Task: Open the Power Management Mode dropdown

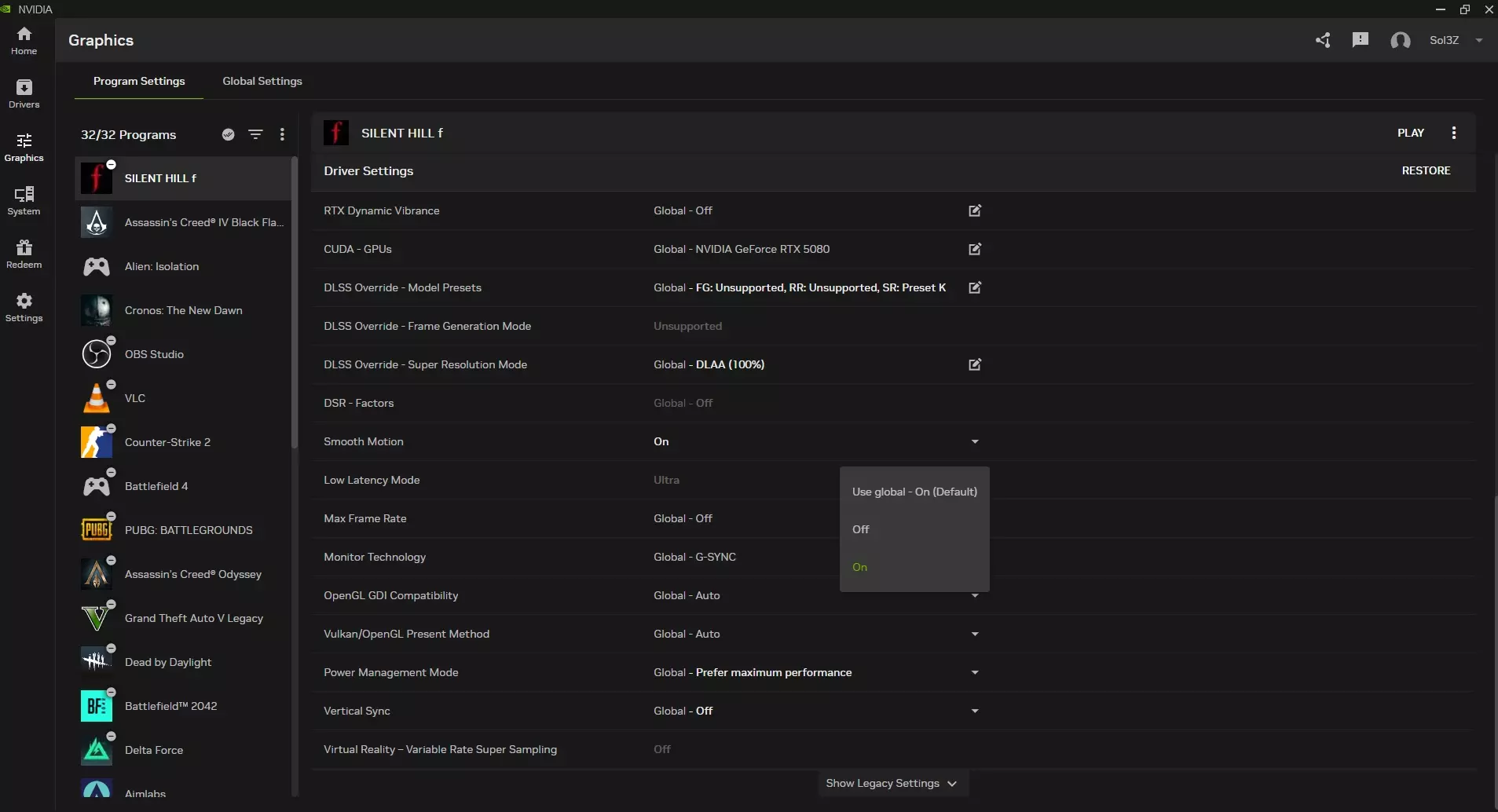Action: 975,672
